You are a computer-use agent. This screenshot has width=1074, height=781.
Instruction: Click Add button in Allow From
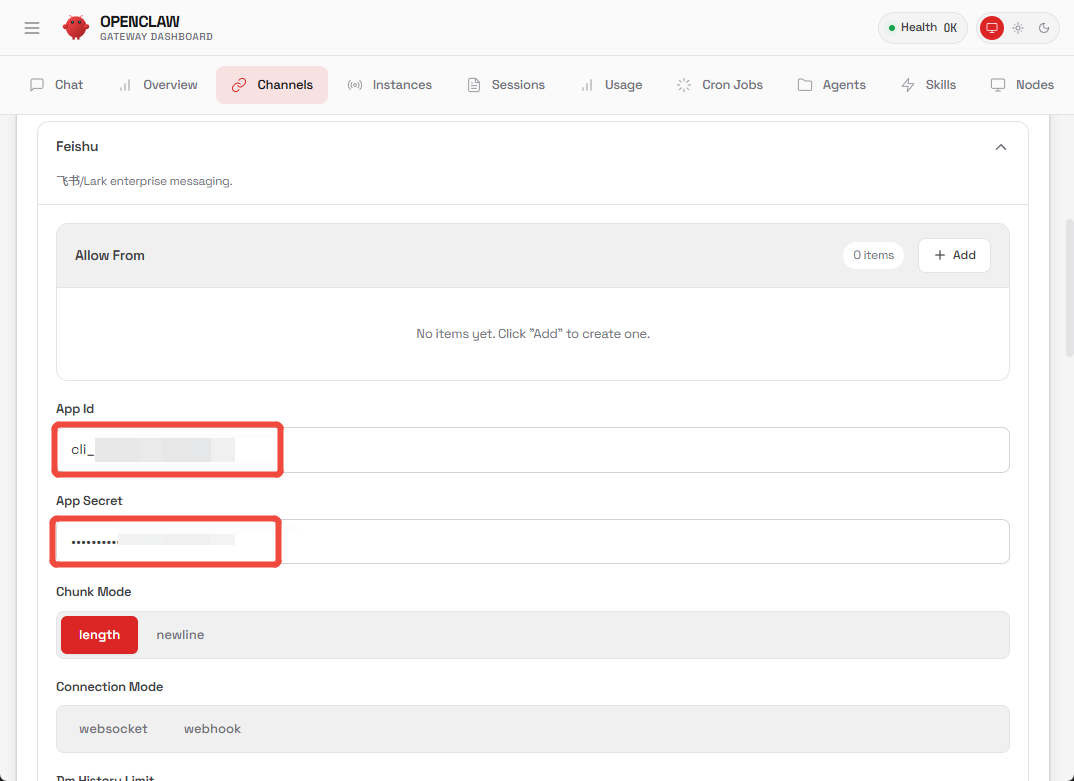pyautogui.click(x=954, y=256)
